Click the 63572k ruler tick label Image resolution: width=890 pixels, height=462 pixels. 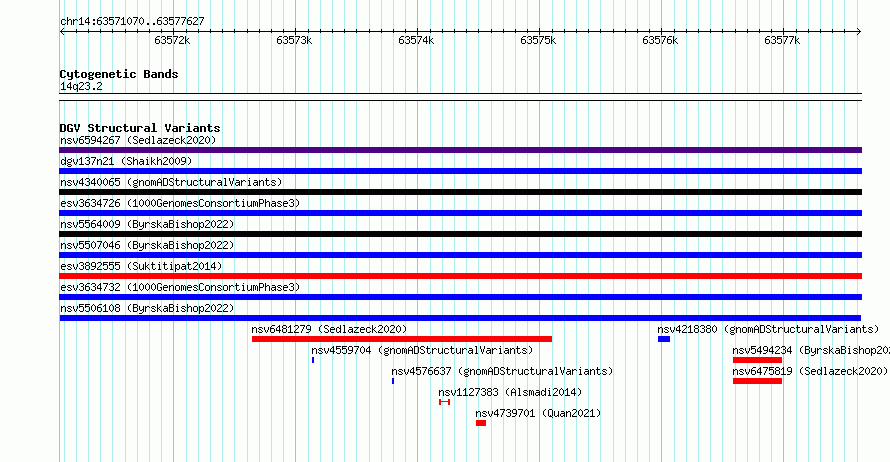tap(172, 40)
